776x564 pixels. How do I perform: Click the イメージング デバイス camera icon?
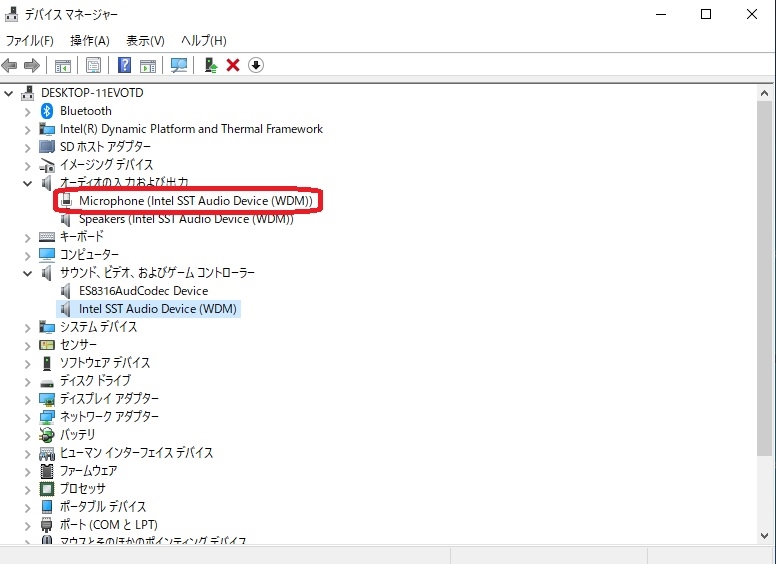pos(47,165)
